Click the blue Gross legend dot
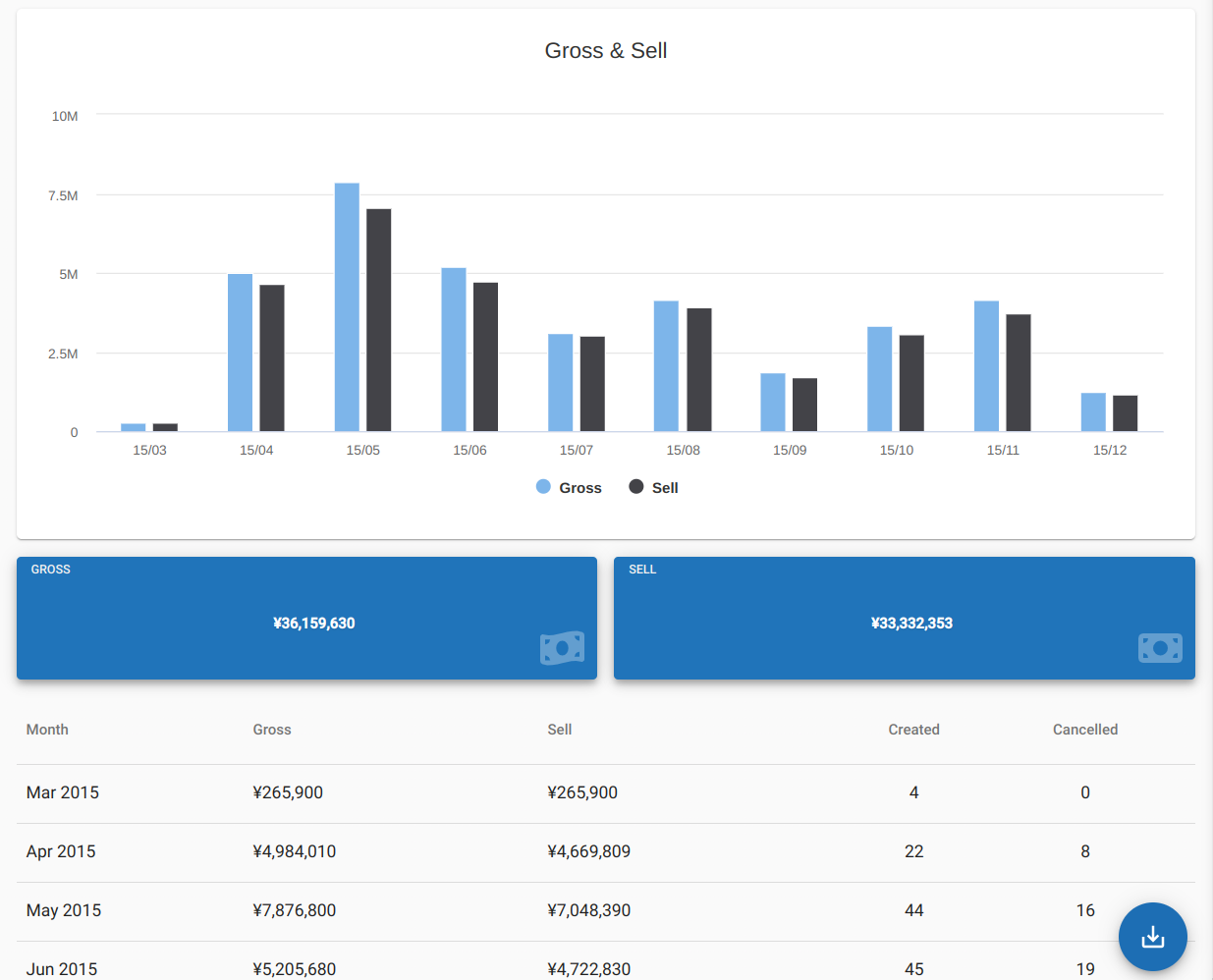 click(x=543, y=487)
